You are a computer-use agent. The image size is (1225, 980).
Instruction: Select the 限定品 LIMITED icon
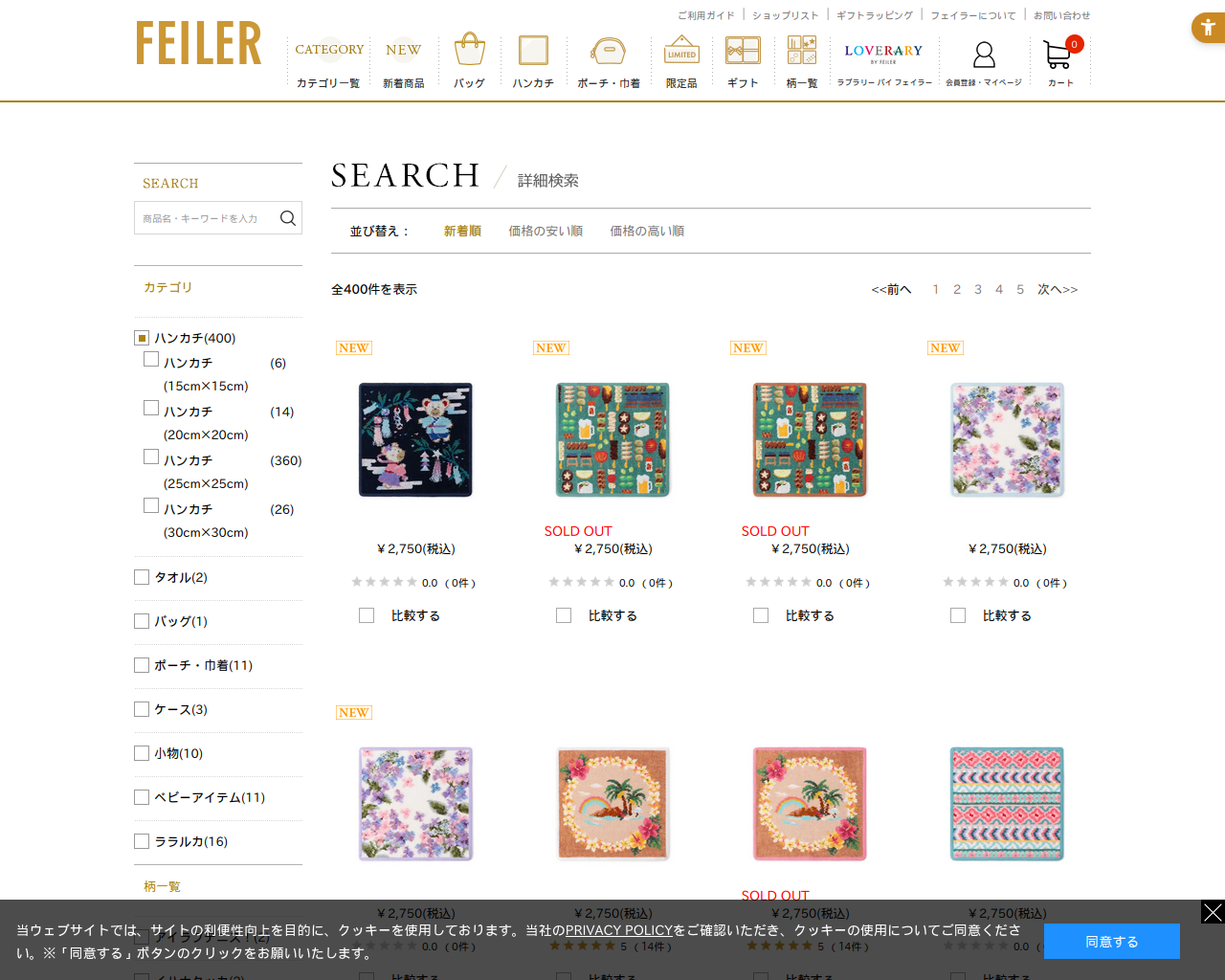[x=681, y=50]
